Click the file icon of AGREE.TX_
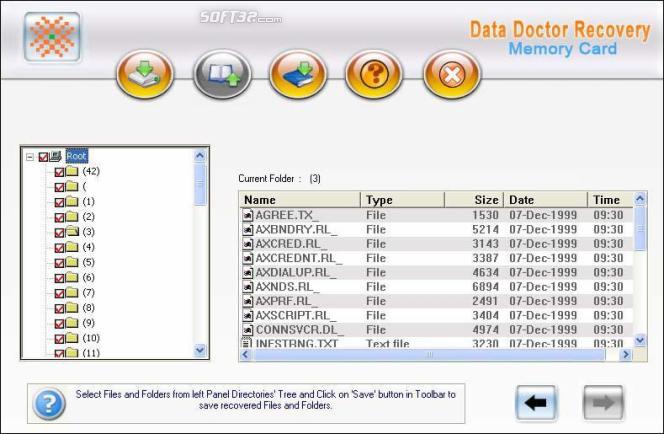The width and height of the screenshot is (664, 434). tap(247, 216)
